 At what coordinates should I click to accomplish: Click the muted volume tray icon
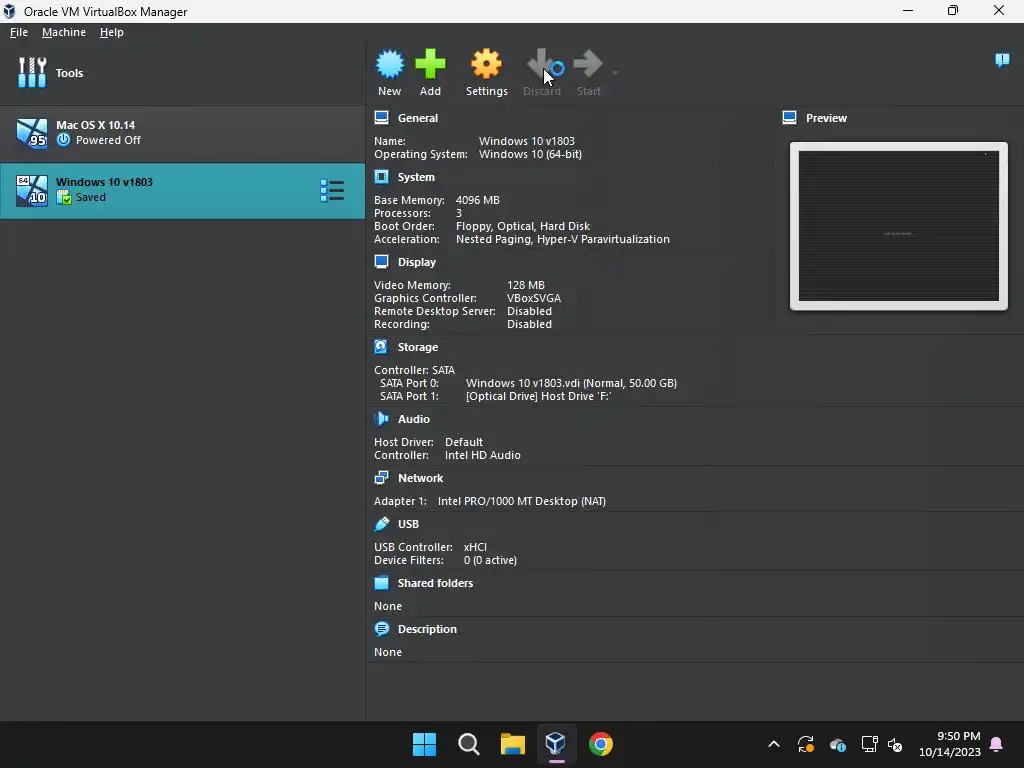click(895, 744)
